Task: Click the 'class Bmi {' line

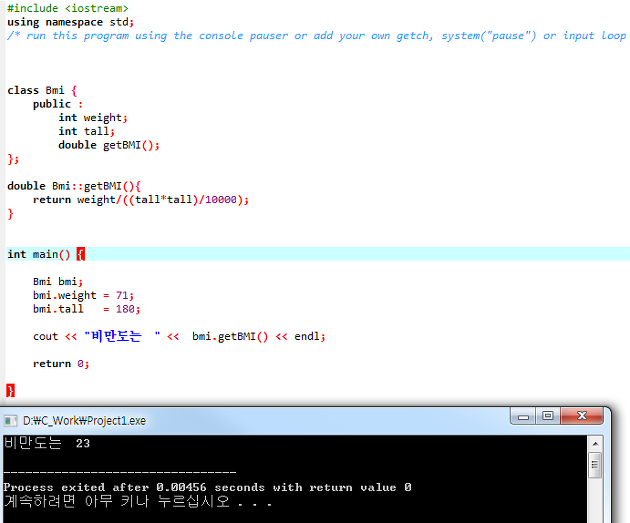Action: coord(42,90)
